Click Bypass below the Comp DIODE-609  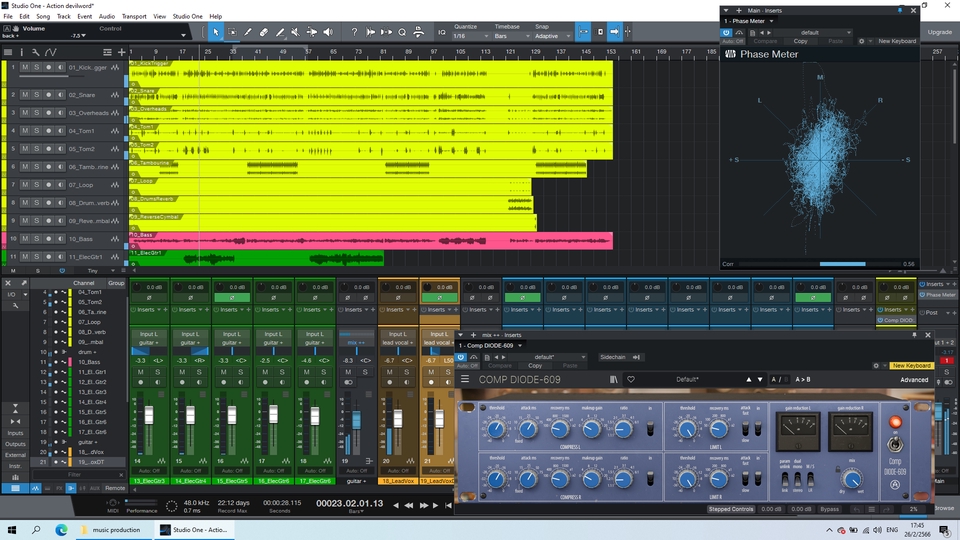830,509
